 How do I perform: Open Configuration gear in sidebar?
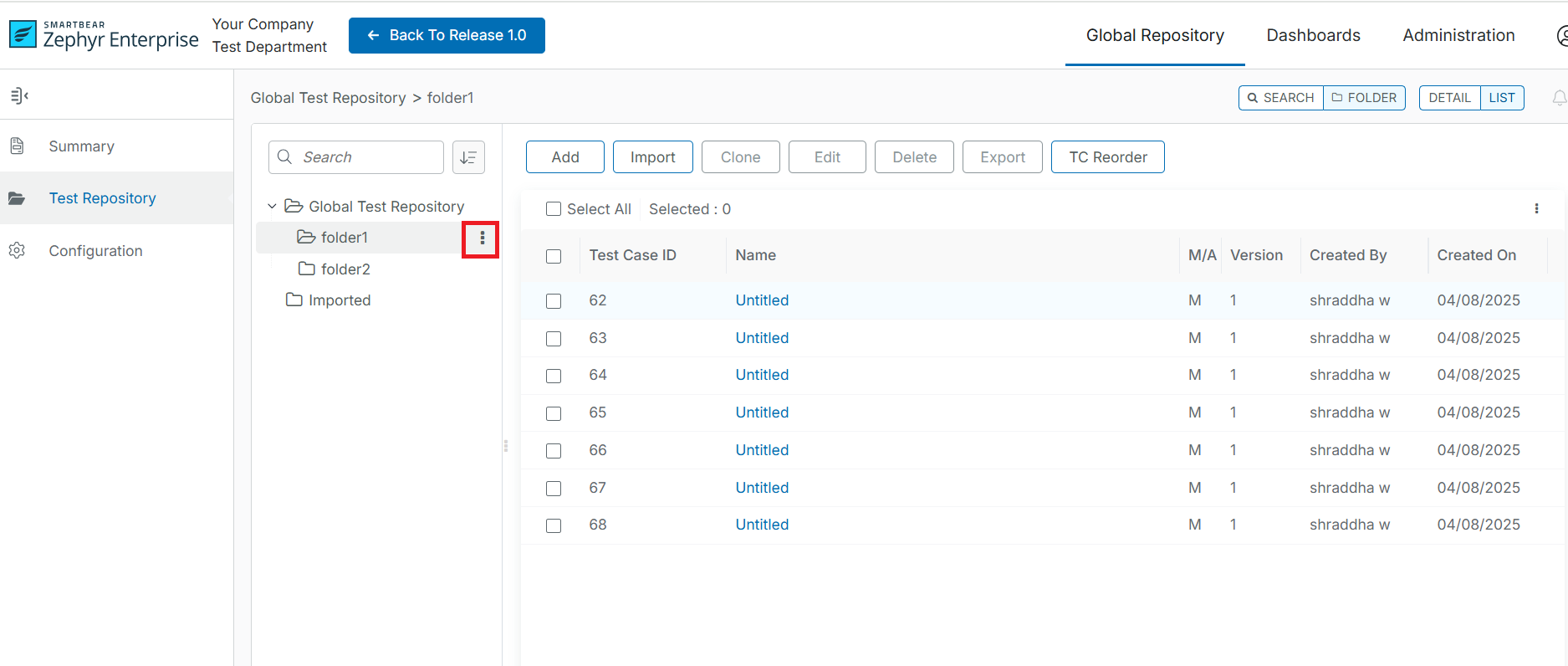click(x=18, y=251)
